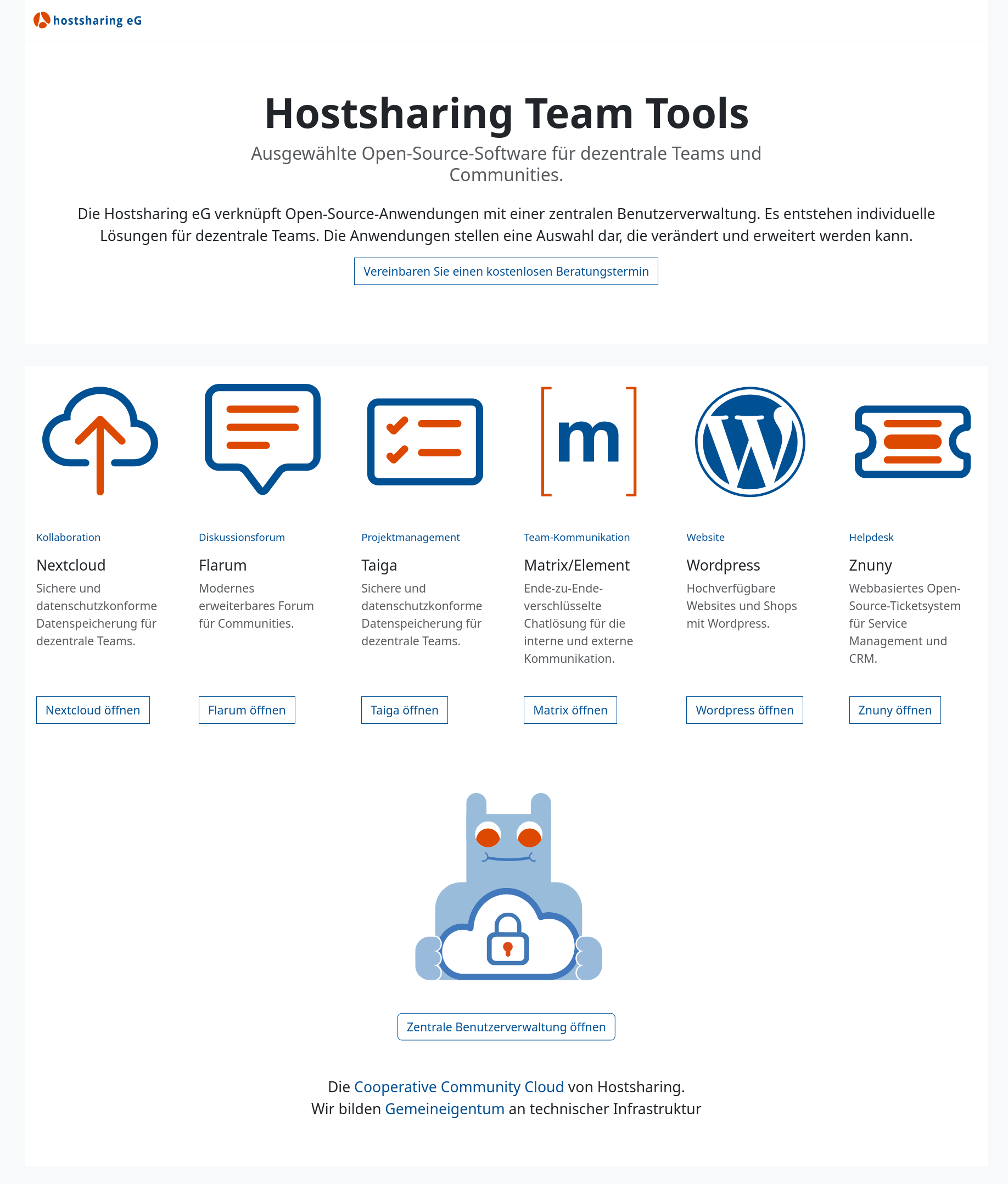Open the Zentrale Benutzerverwaltung

tap(506, 1027)
